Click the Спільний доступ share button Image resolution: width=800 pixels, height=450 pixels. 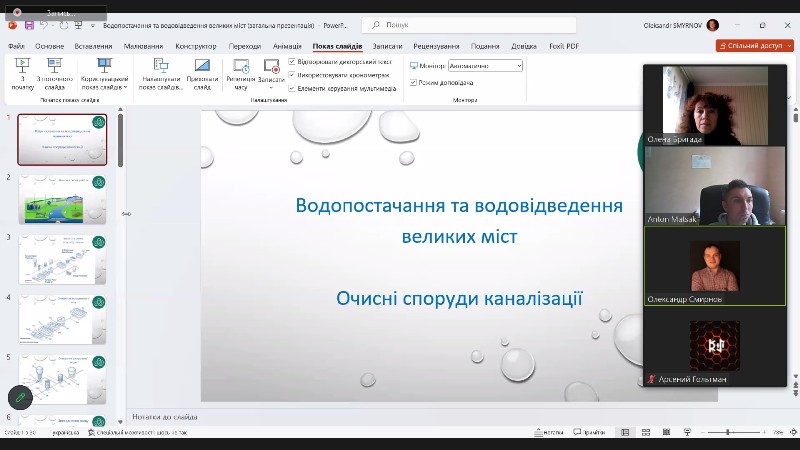coord(754,46)
